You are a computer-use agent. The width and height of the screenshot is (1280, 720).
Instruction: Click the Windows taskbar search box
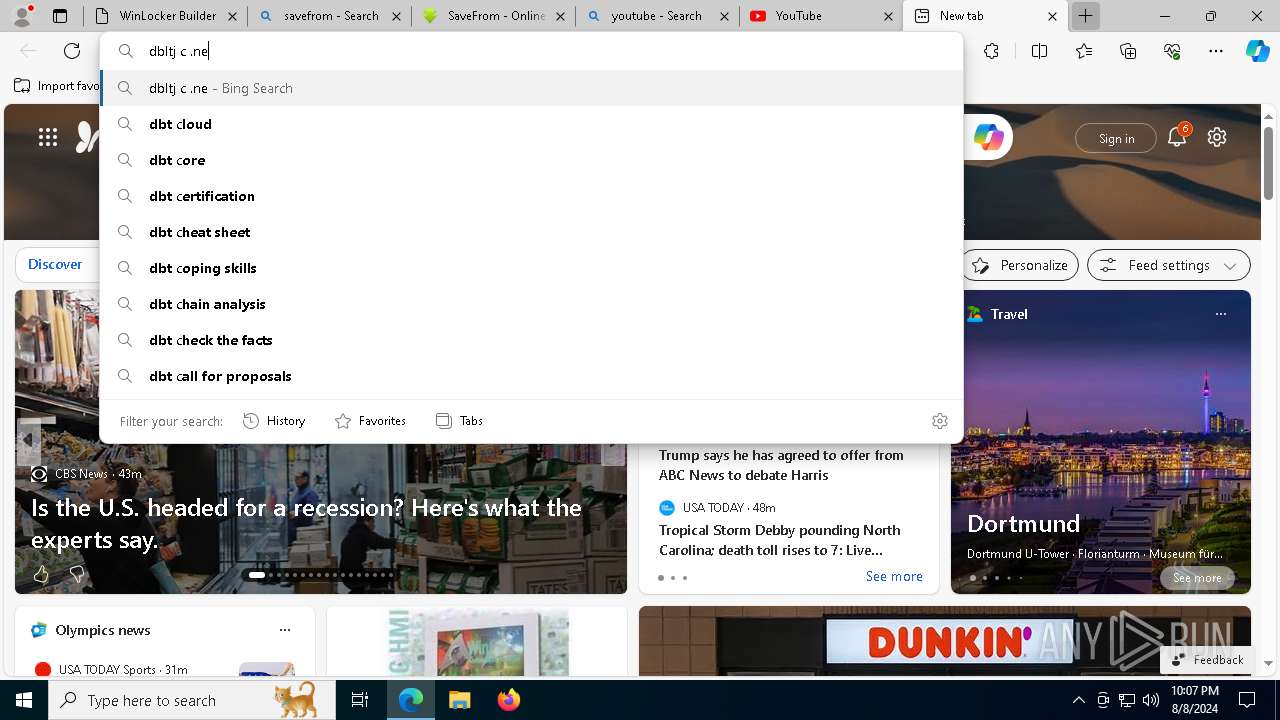(192, 700)
